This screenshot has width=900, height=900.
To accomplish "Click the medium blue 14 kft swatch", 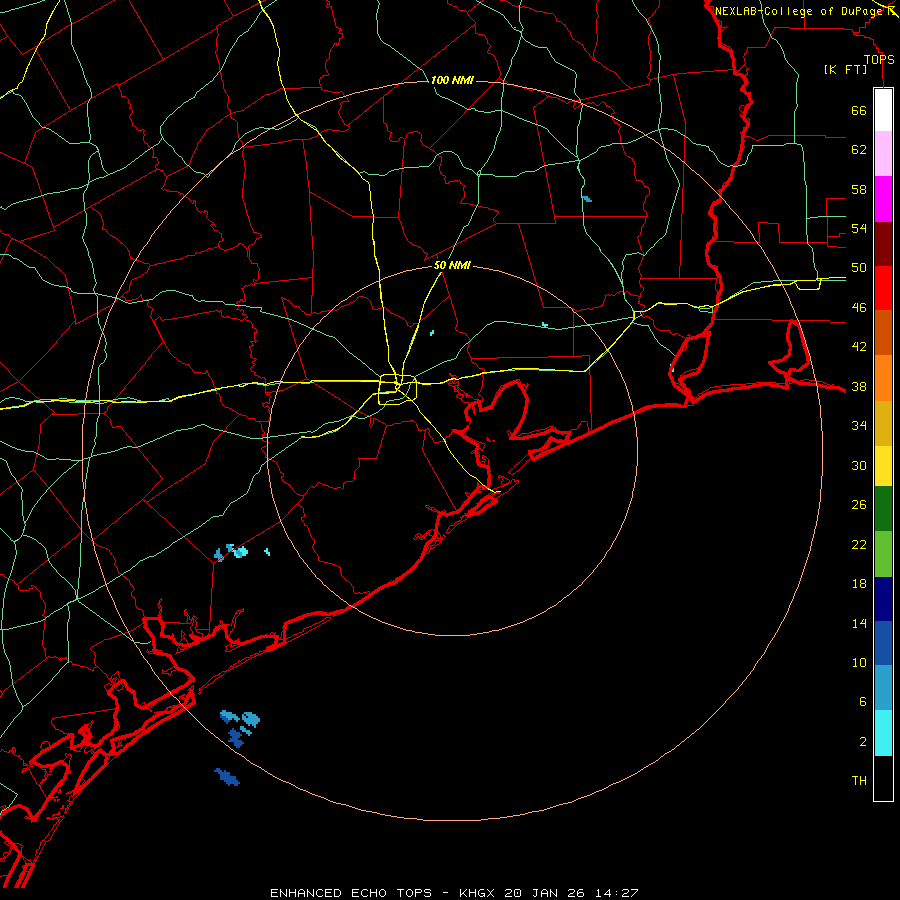I will 883,643.
